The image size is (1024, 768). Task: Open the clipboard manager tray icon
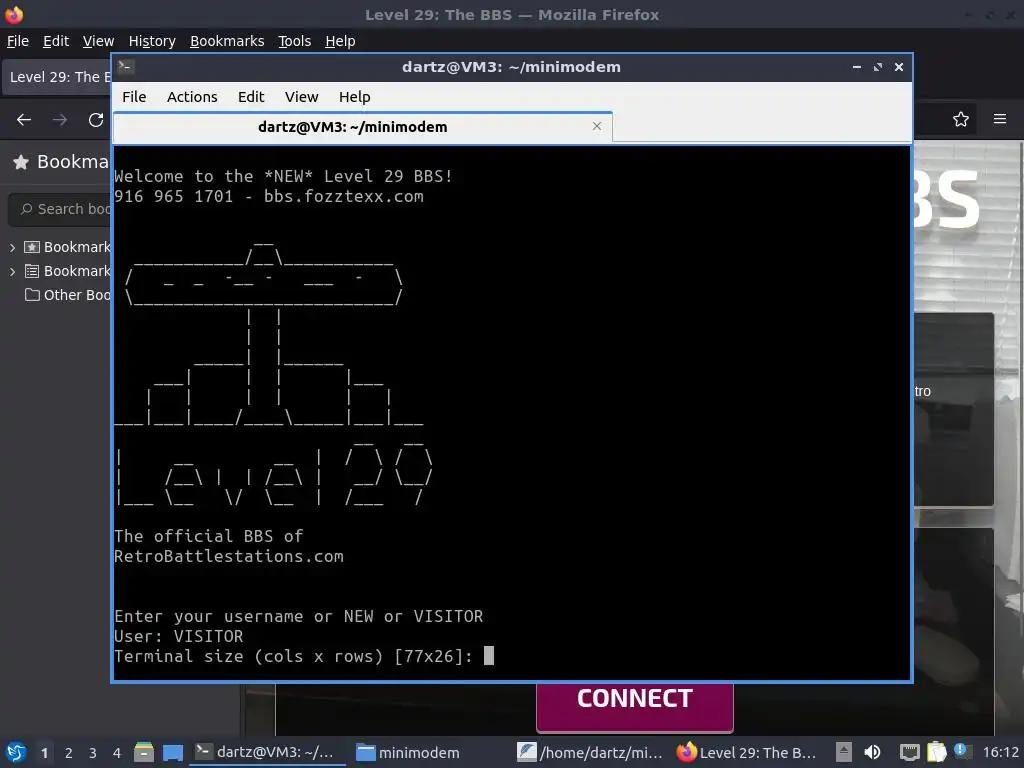tap(936, 752)
